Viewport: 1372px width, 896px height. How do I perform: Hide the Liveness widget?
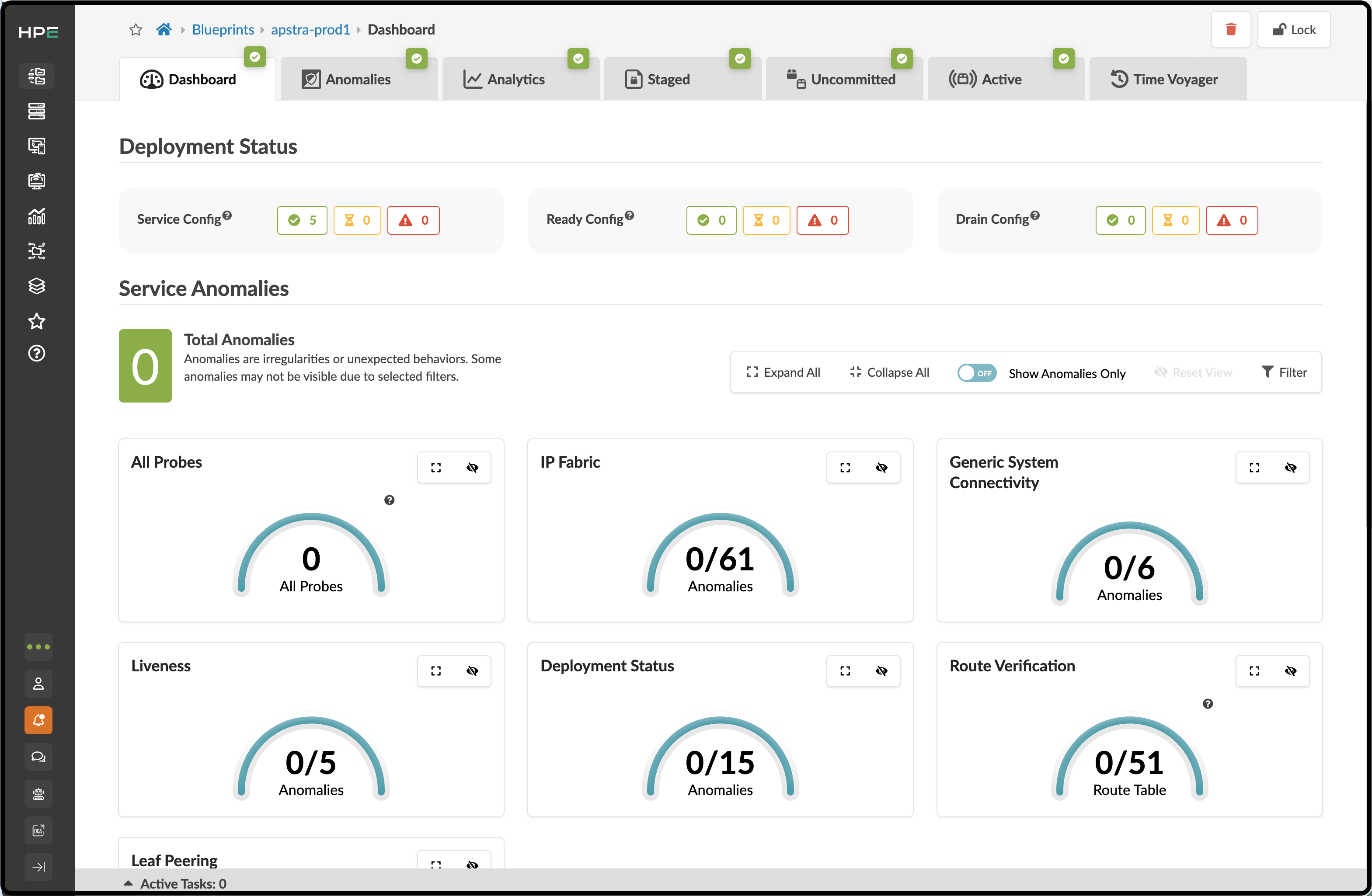[472, 671]
